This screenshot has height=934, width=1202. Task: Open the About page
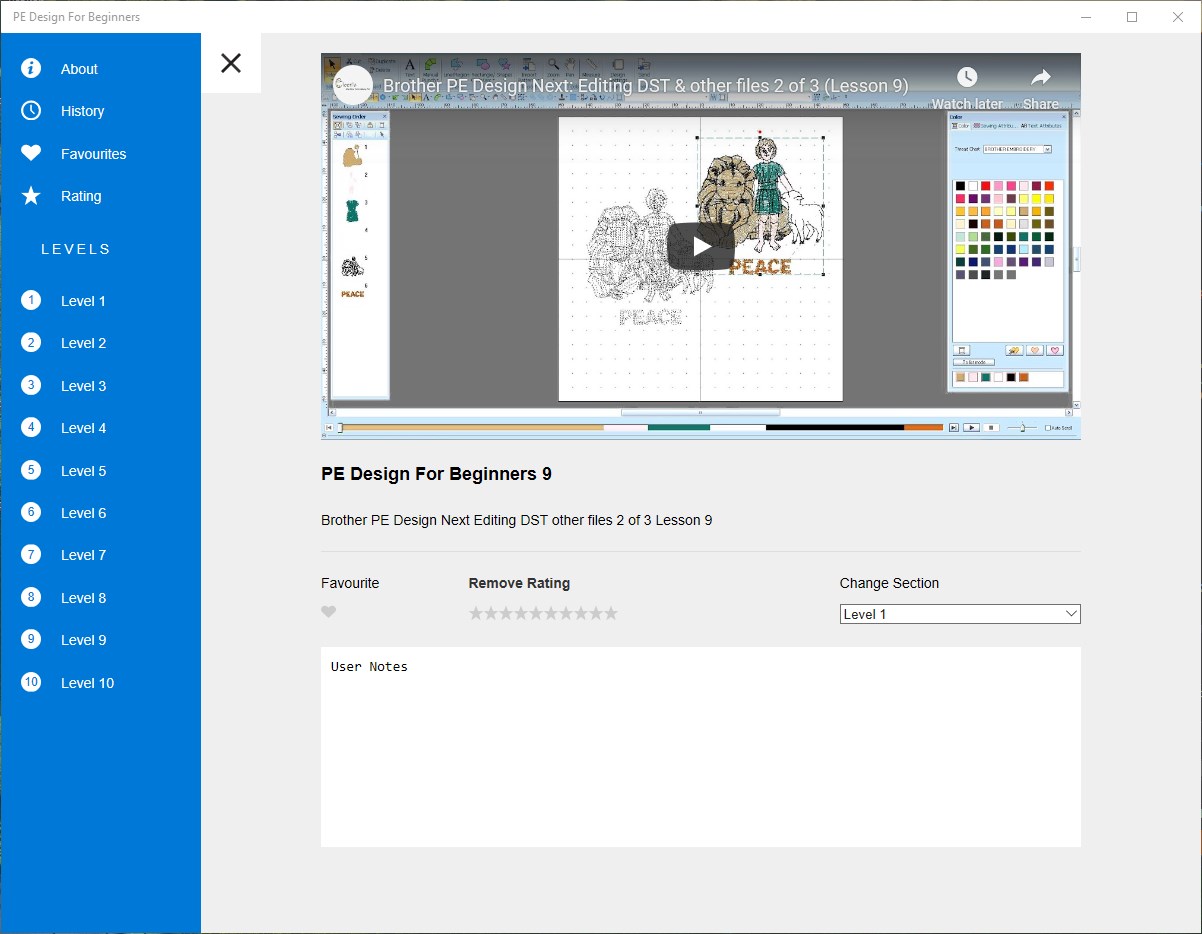pyautogui.click(x=79, y=69)
